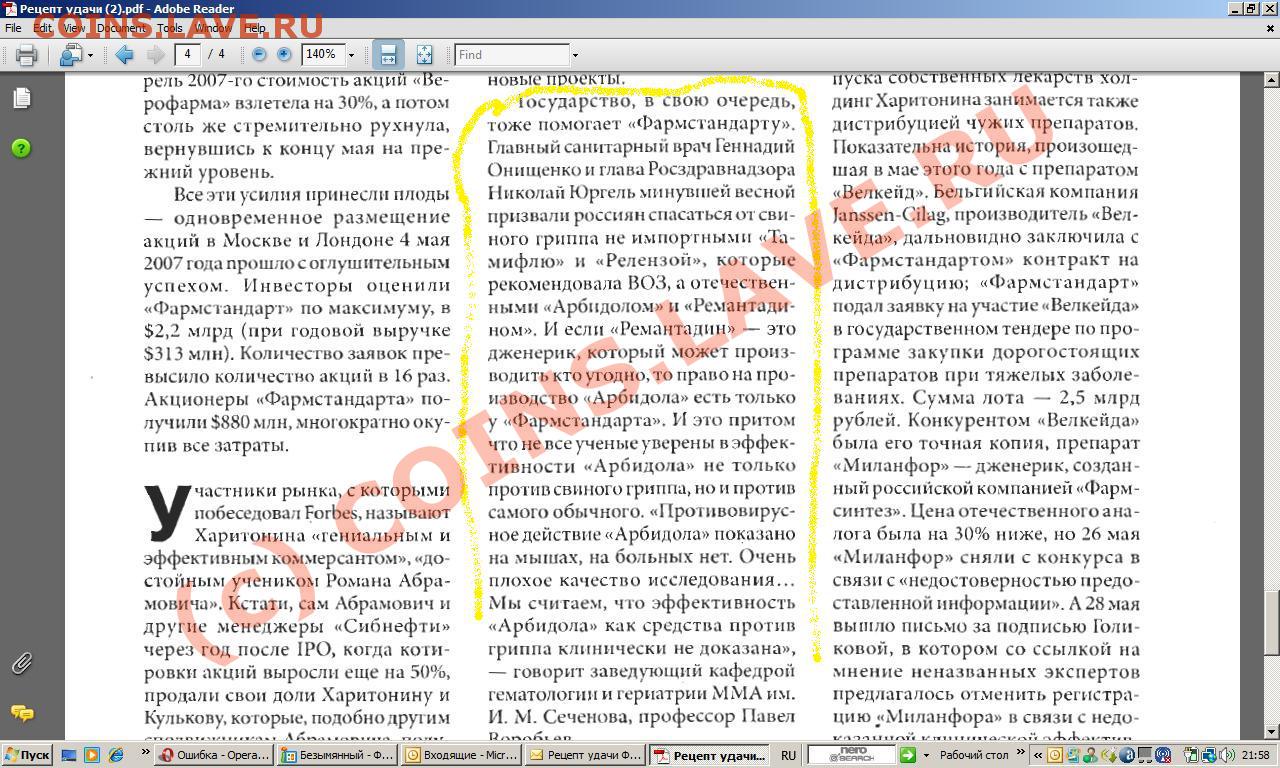Click the messenger person tray icon
The image size is (1280, 768).
coord(1090,756)
